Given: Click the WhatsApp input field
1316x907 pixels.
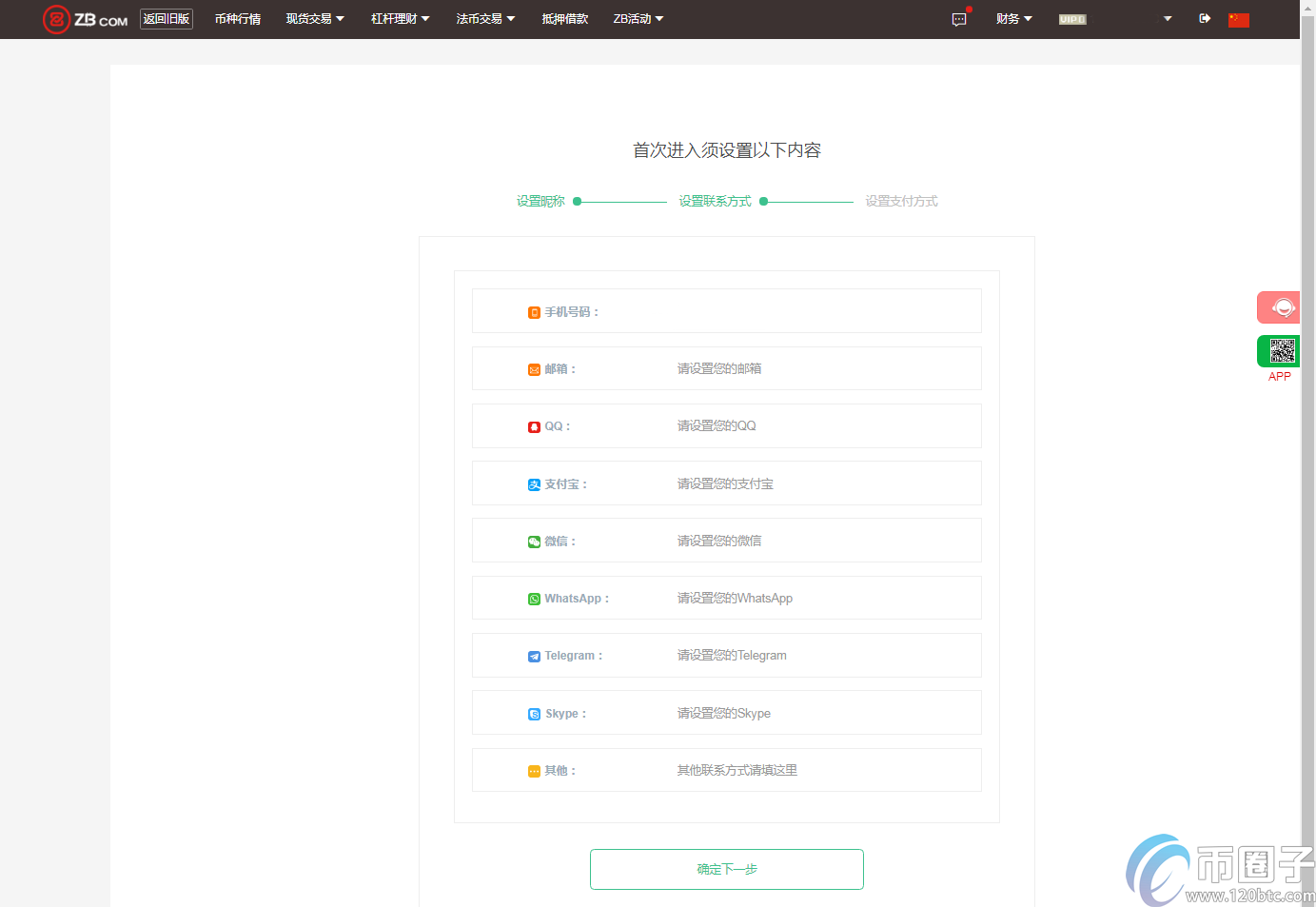Looking at the screenshot, I should tap(727, 598).
